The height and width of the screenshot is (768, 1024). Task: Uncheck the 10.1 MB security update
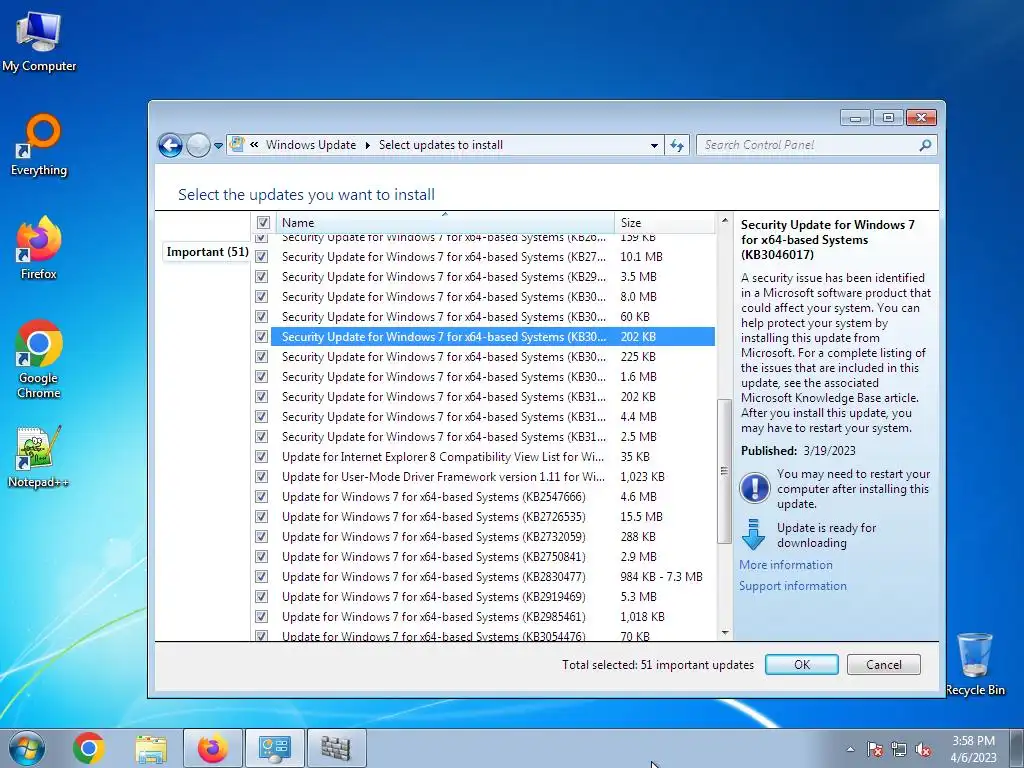[261, 257]
